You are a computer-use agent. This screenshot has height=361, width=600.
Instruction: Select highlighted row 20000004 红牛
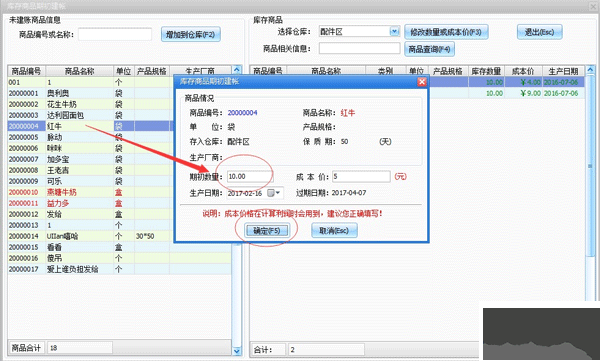pos(119,126)
